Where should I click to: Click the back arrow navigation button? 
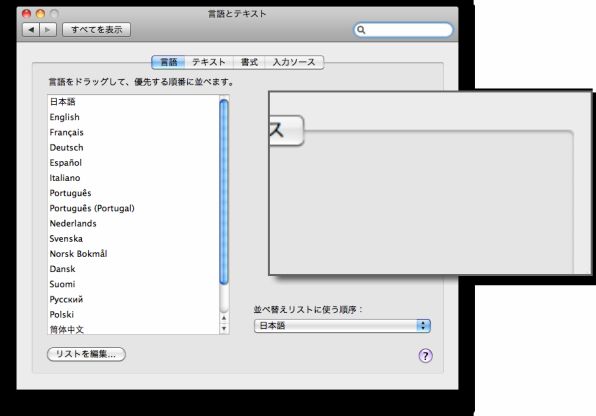pyautogui.click(x=31, y=30)
